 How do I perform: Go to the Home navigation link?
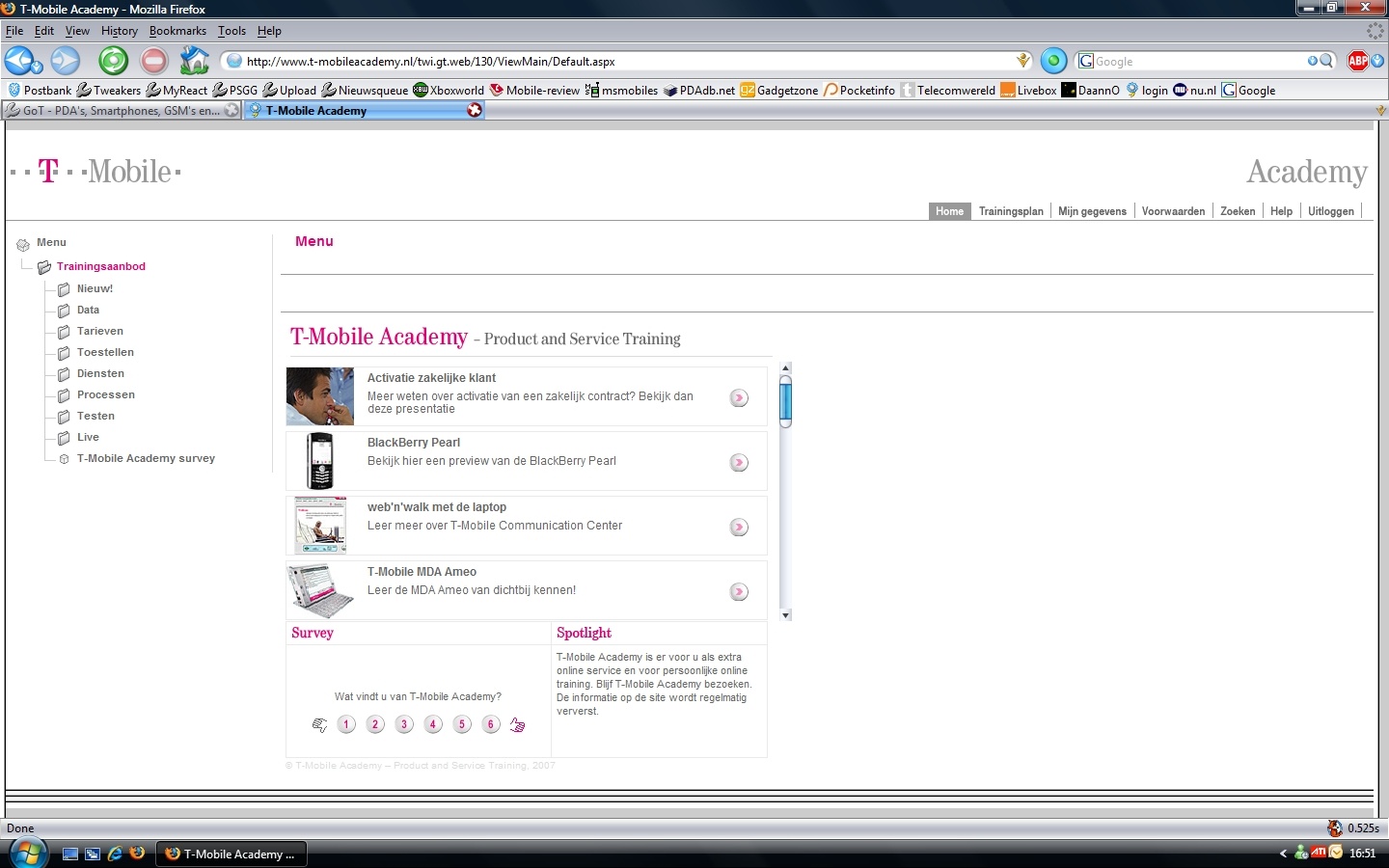click(949, 211)
